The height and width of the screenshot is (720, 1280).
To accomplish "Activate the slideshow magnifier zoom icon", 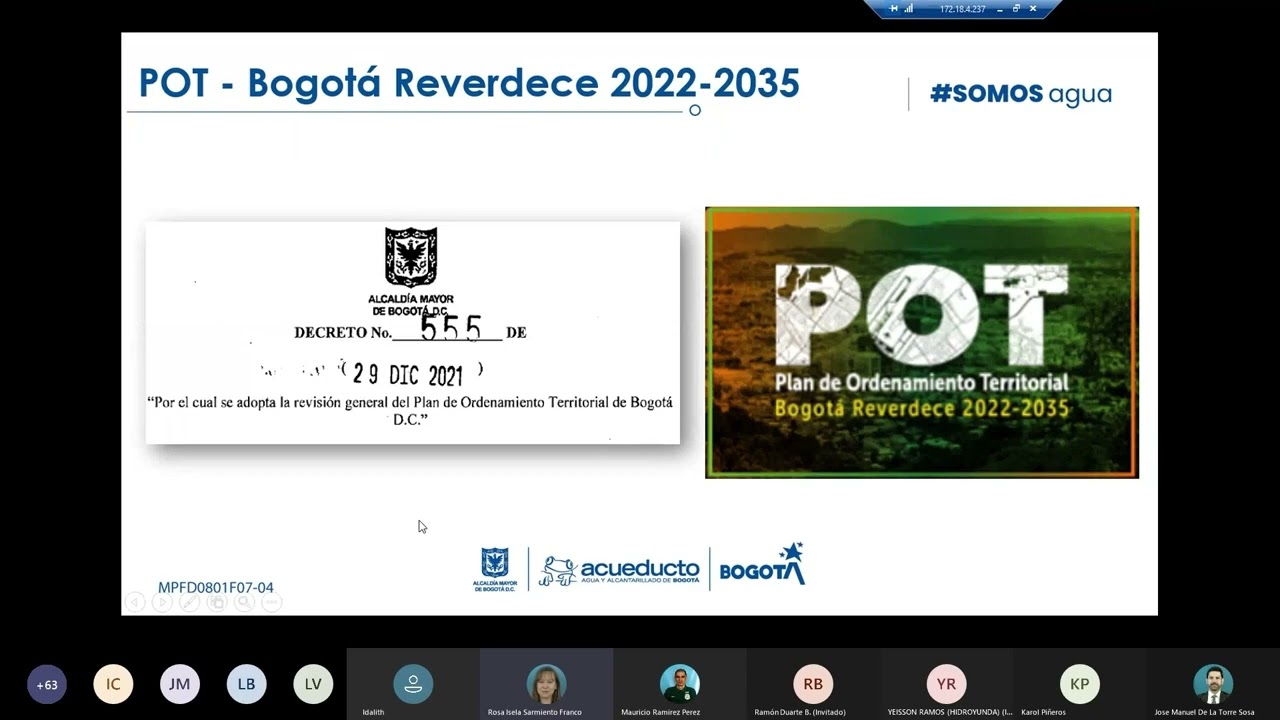I will pyautogui.click(x=244, y=602).
